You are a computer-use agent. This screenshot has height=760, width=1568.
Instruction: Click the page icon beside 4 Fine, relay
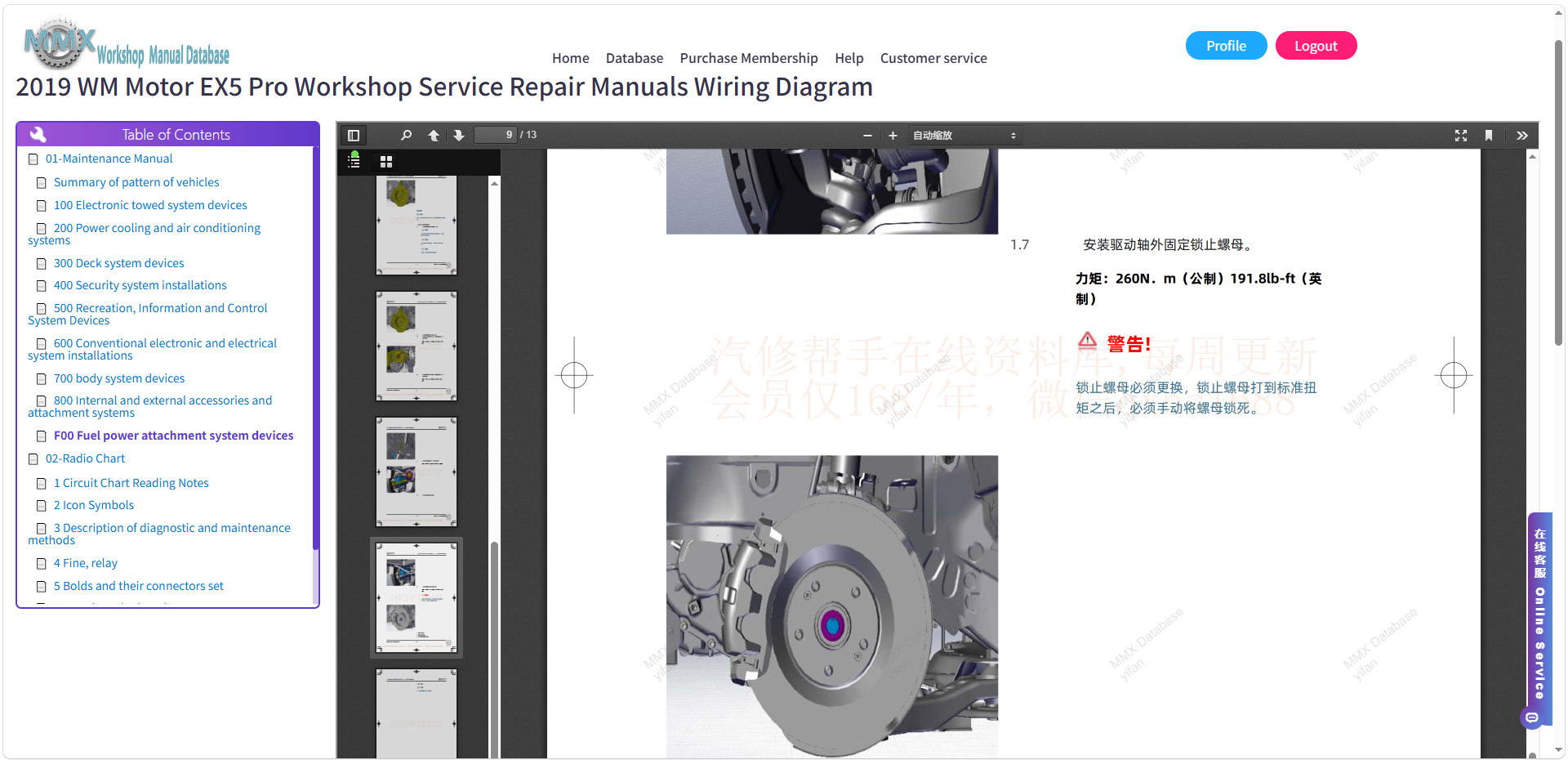pos(42,564)
